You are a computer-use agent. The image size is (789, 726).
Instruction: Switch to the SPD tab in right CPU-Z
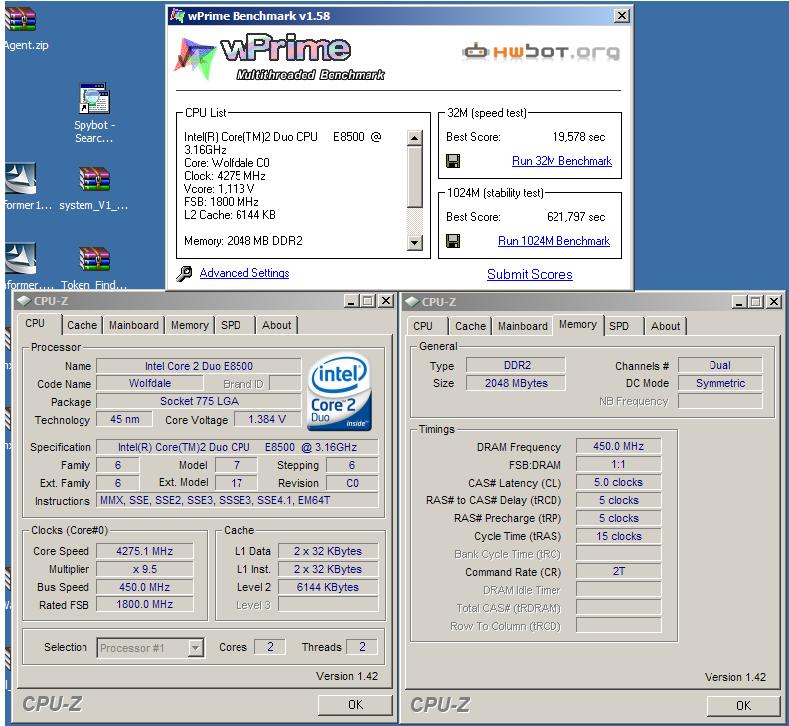619,326
